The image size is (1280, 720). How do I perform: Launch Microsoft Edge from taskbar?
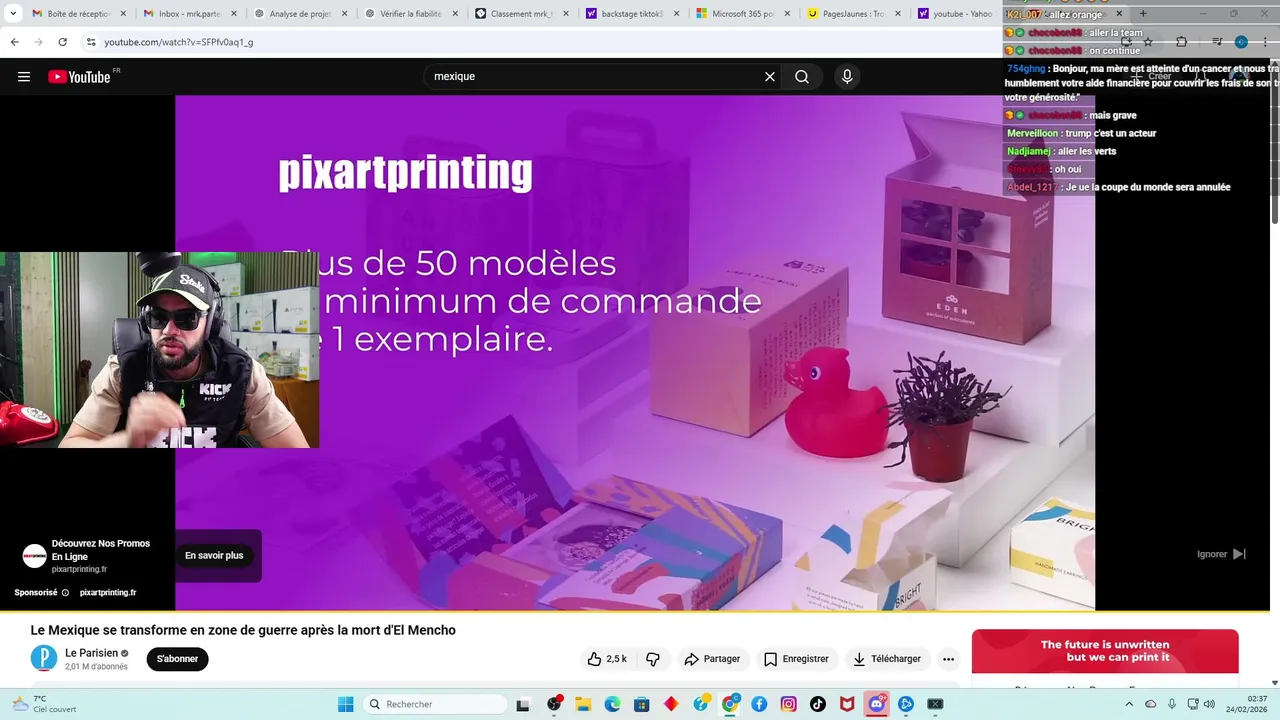[x=612, y=704]
